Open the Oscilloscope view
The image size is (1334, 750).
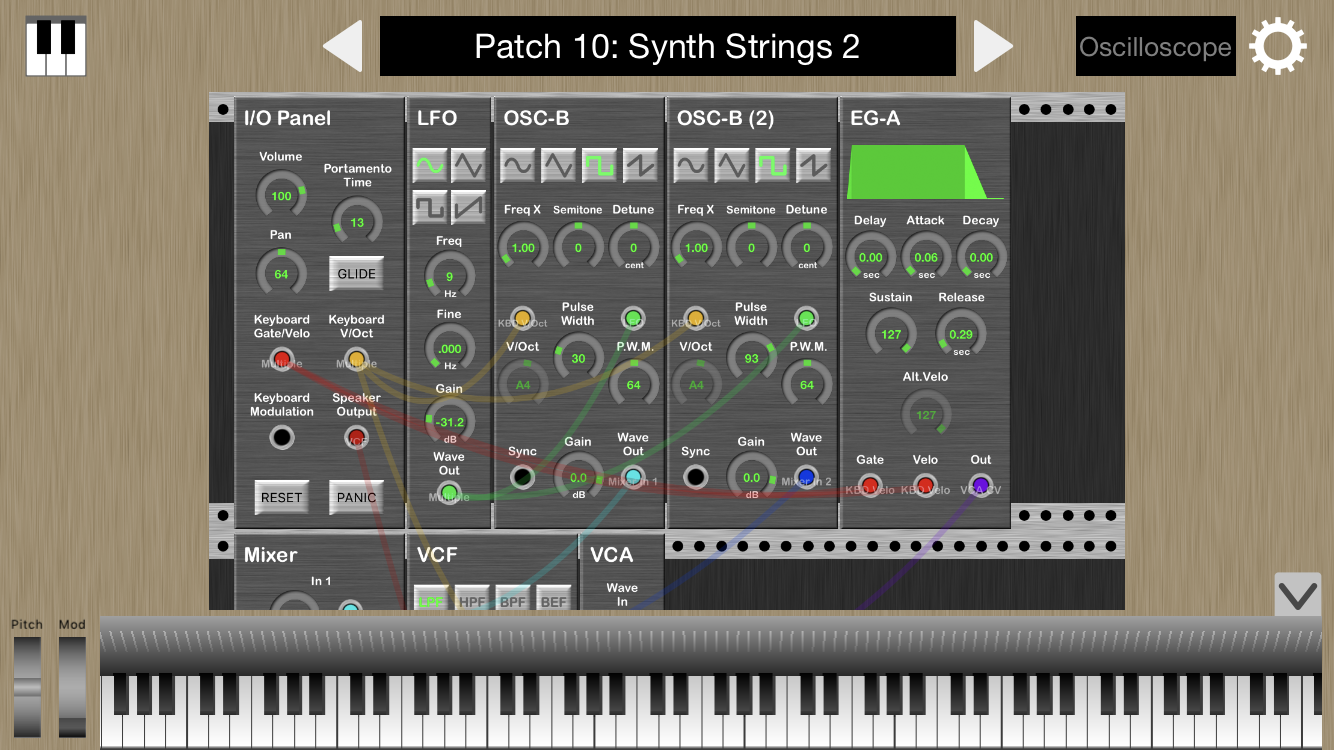pyautogui.click(x=1155, y=46)
